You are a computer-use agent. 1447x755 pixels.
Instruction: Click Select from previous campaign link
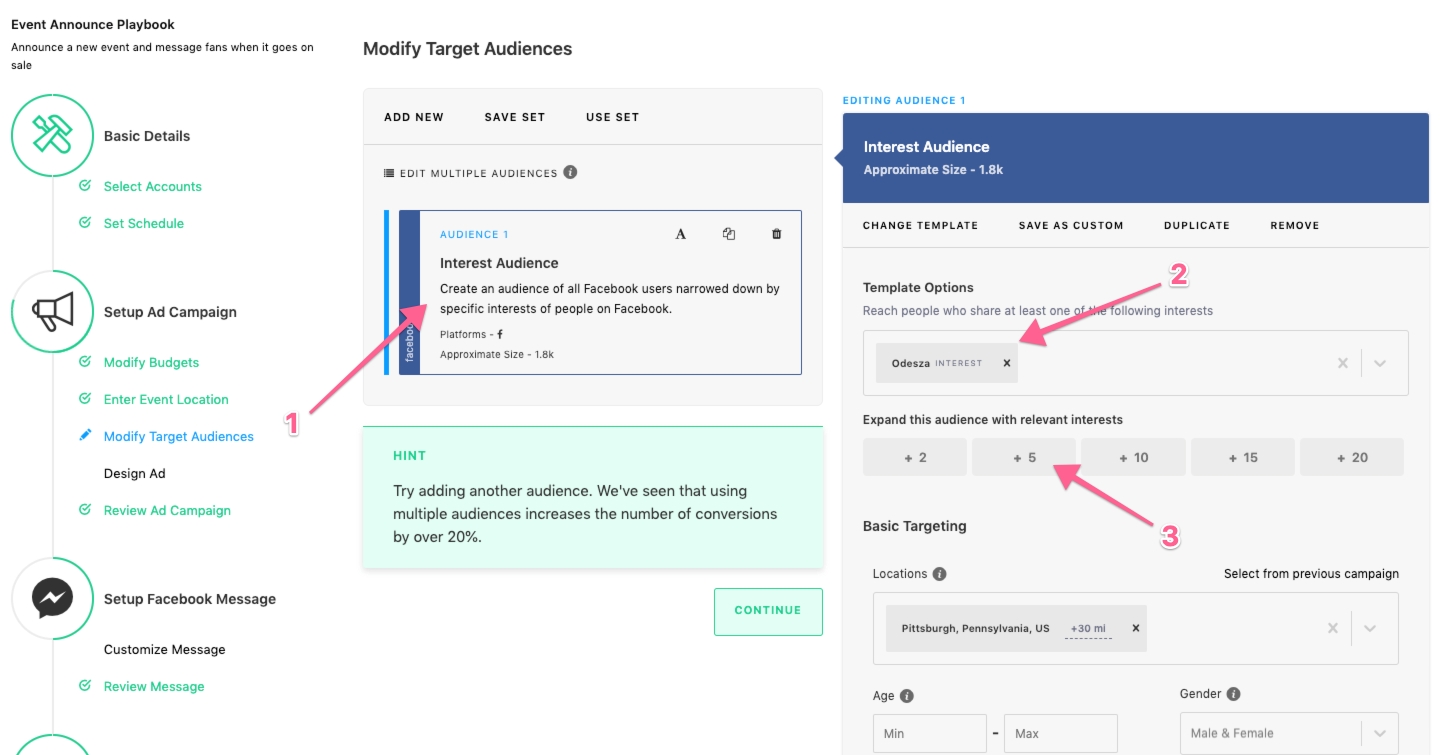(x=1311, y=574)
